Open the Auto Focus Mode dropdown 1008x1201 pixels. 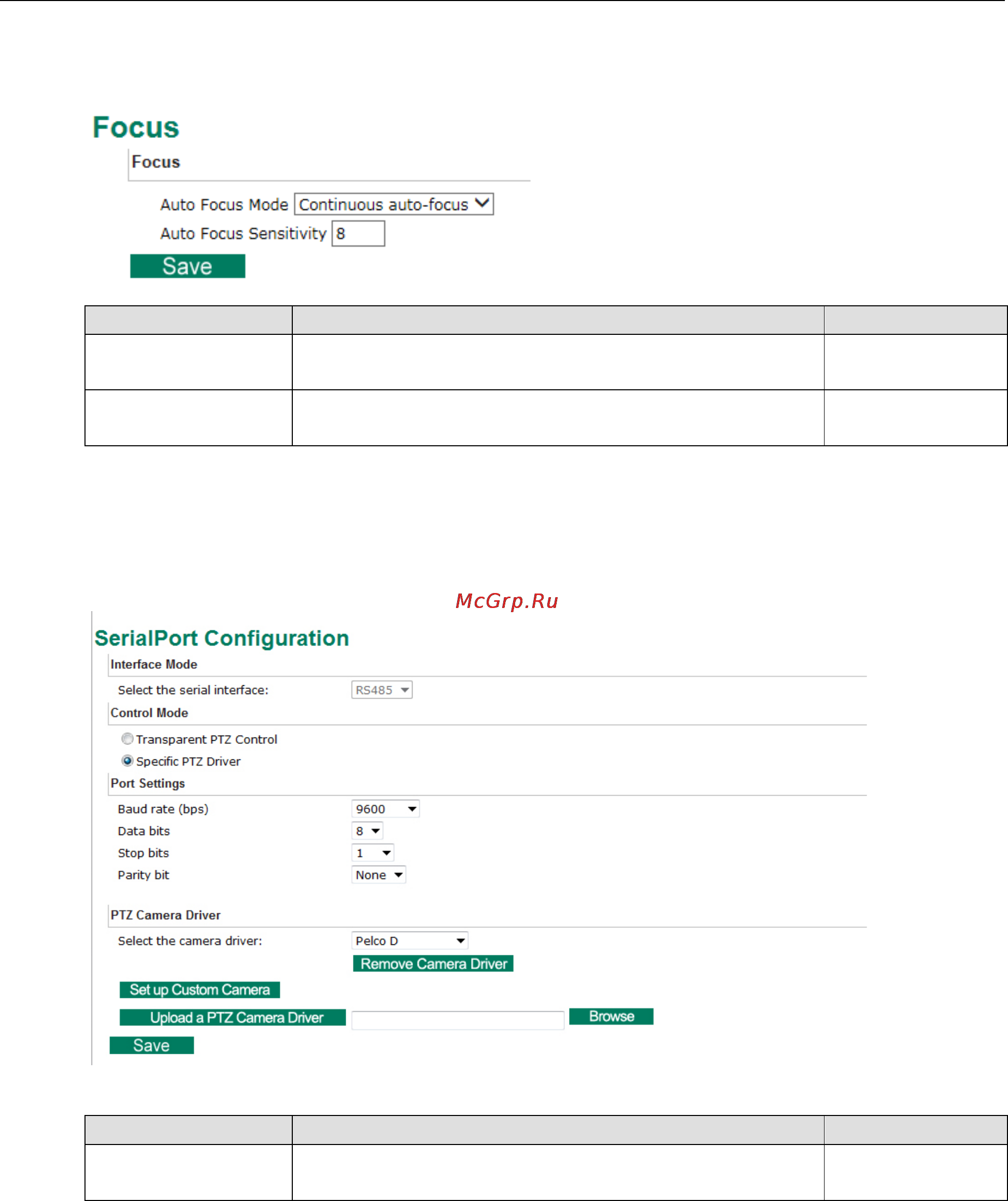tap(393, 204)
